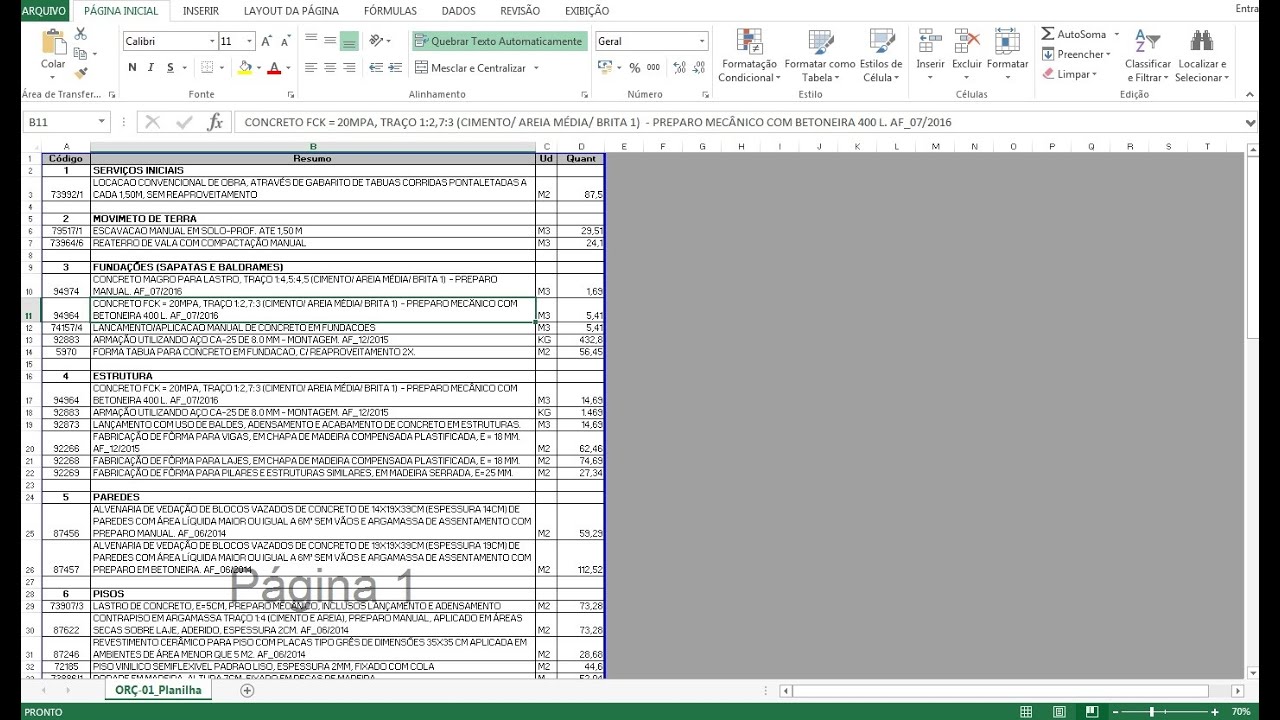Click the font color A icon

pos(274,68)
